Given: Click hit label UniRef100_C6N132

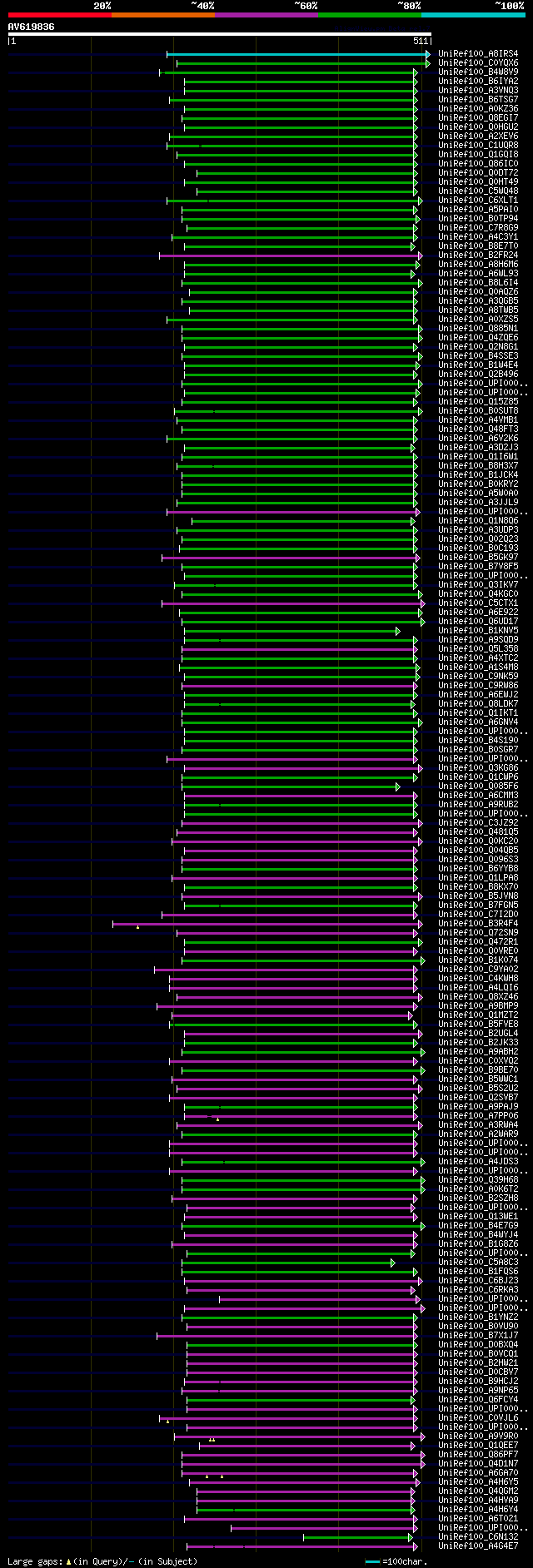Looking at the screenshot, I should click(478, 1537).
